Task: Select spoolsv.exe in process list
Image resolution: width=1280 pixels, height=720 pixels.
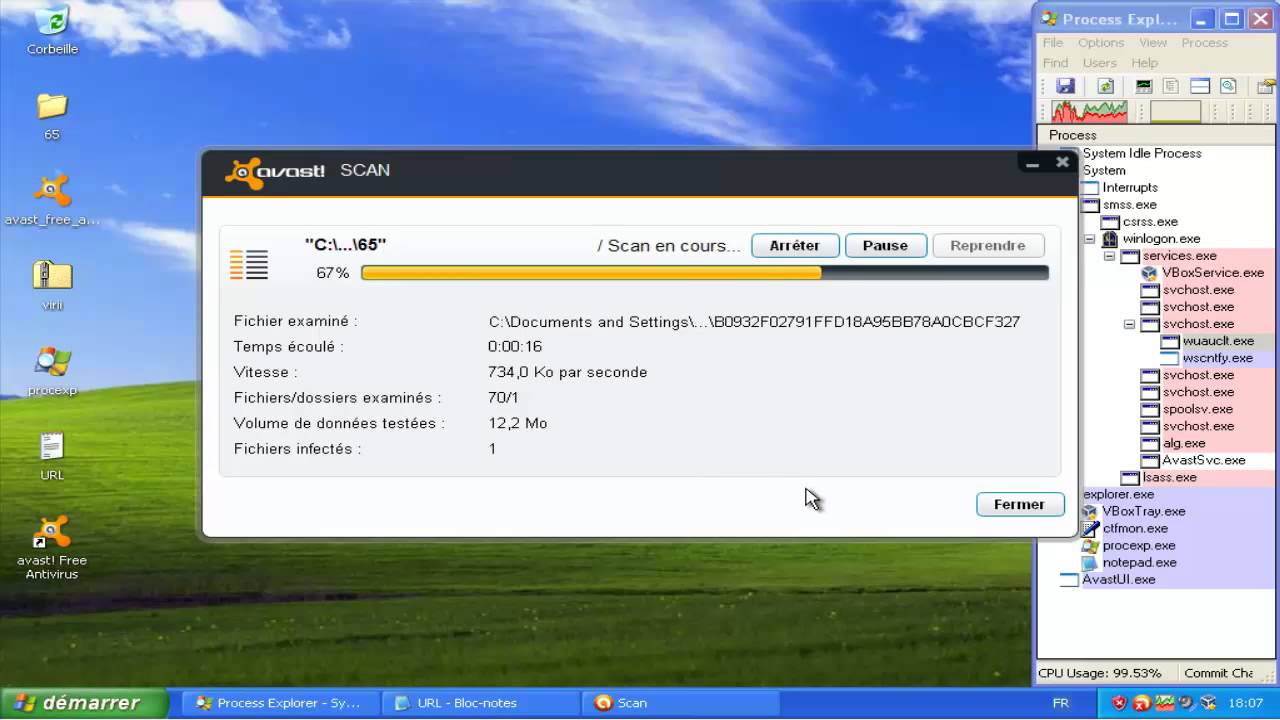Action: (x=1198, y=410)
